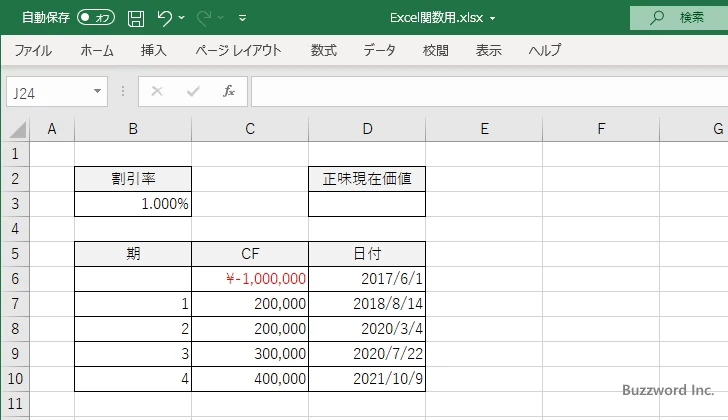This screenshot has width=728, height=420.
Task: Select column E header
Action: (484, 129)
